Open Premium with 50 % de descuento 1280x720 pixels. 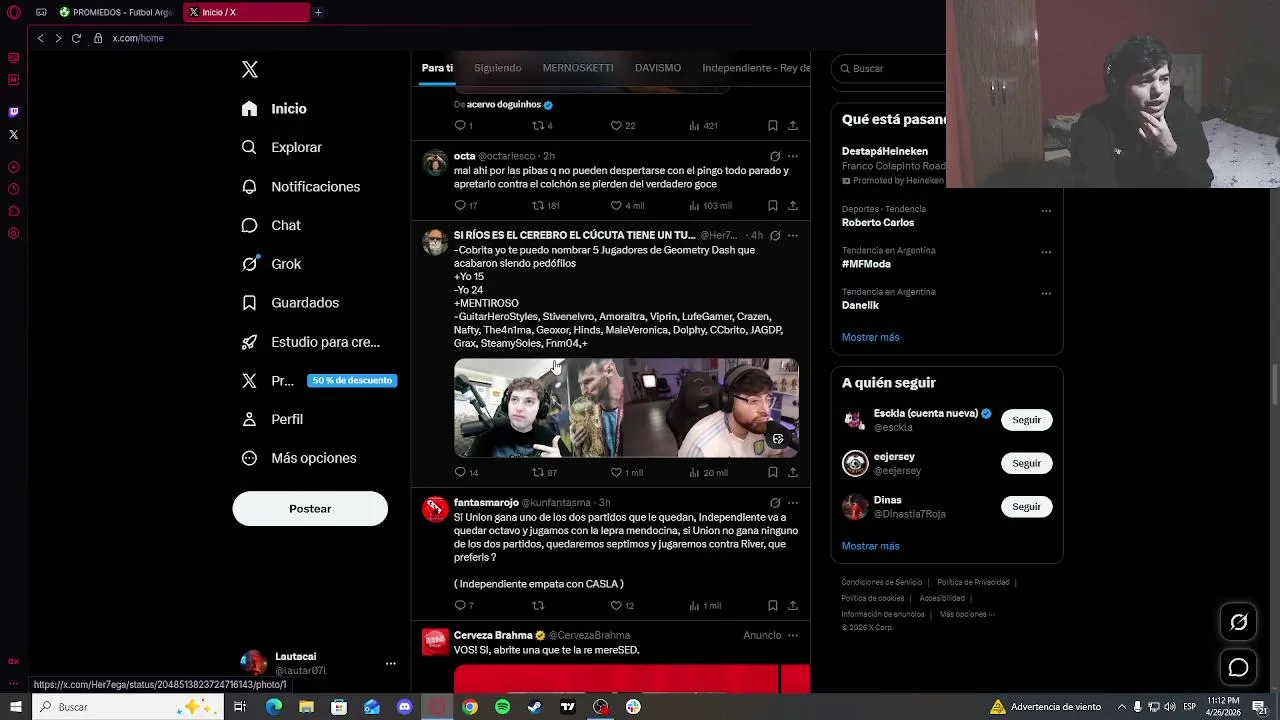(x=319, y=381)
